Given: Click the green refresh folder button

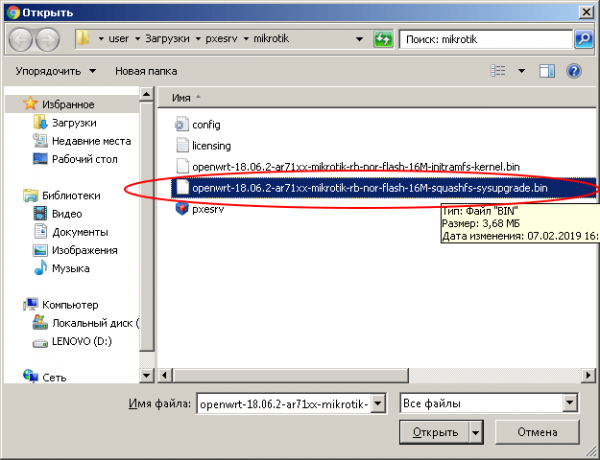Looking at the screenshot, I should coord(382,39).
